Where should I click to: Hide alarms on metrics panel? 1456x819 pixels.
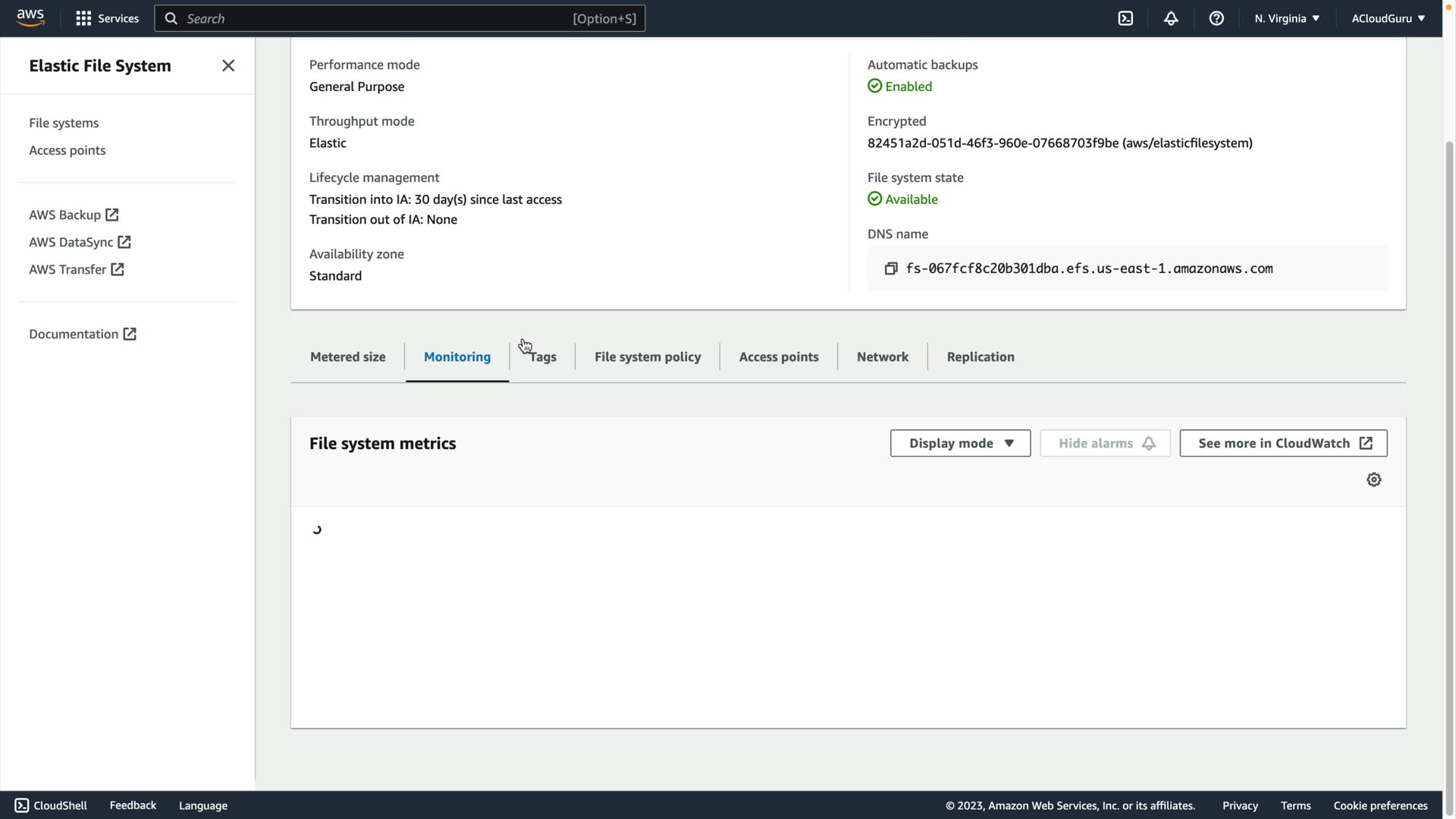1105,443
